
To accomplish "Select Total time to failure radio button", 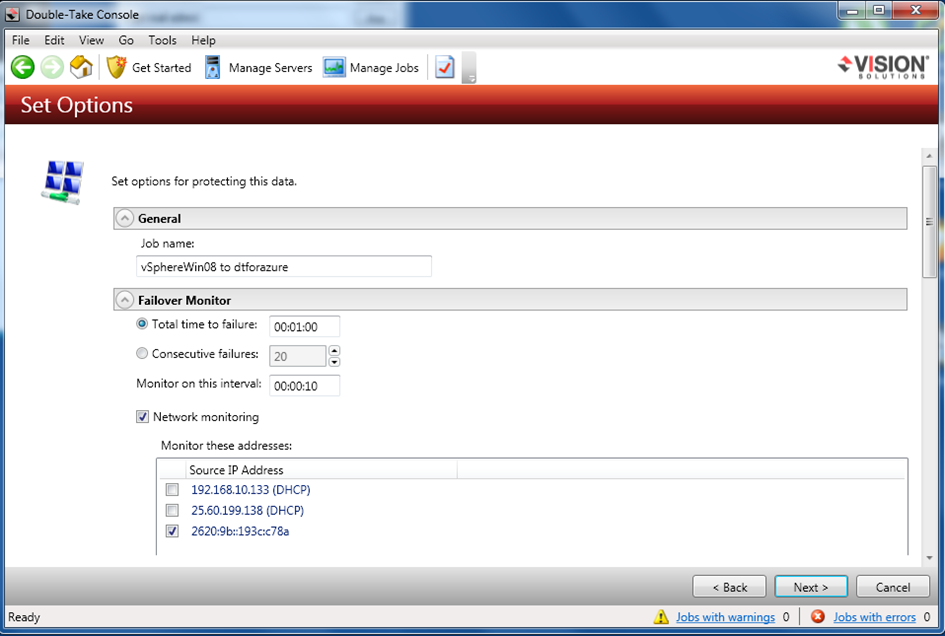I will [142, 324].
